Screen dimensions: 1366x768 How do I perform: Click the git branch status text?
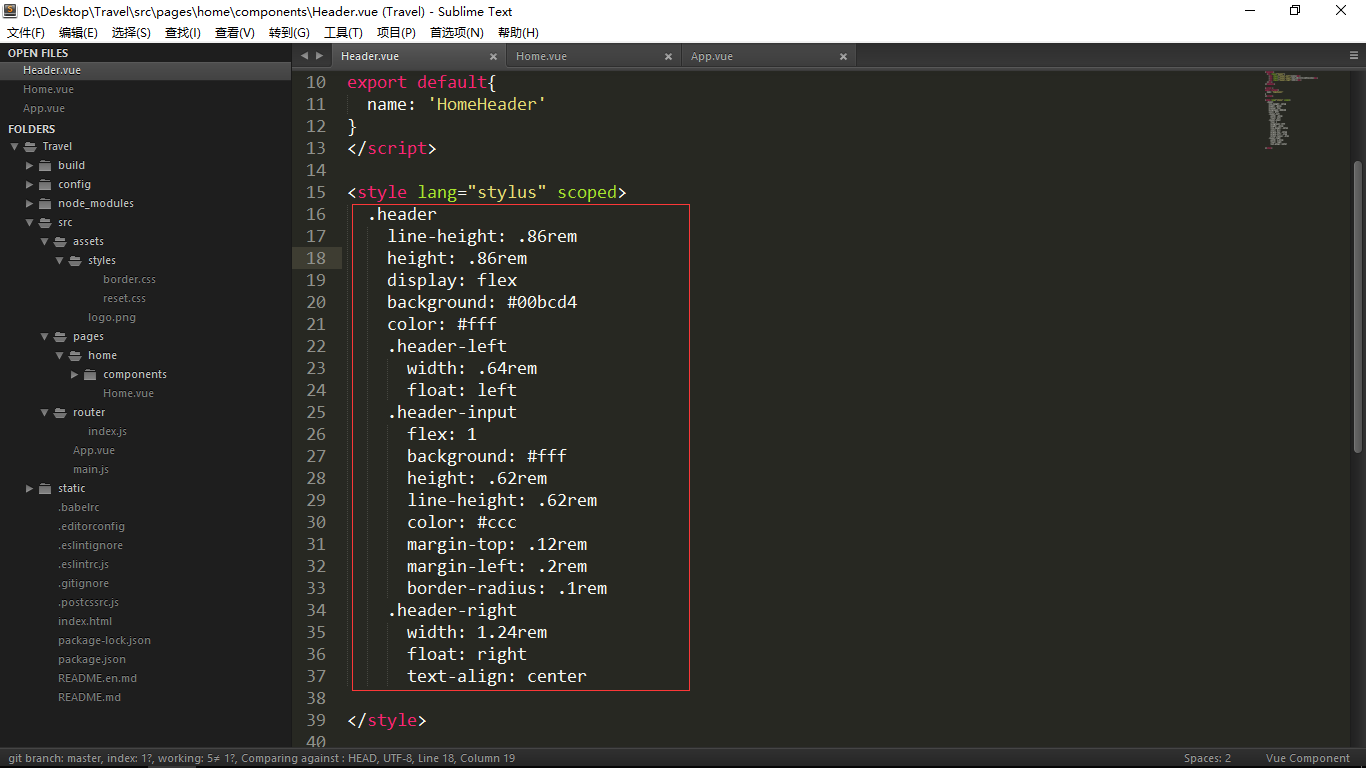tap(261, 758)
